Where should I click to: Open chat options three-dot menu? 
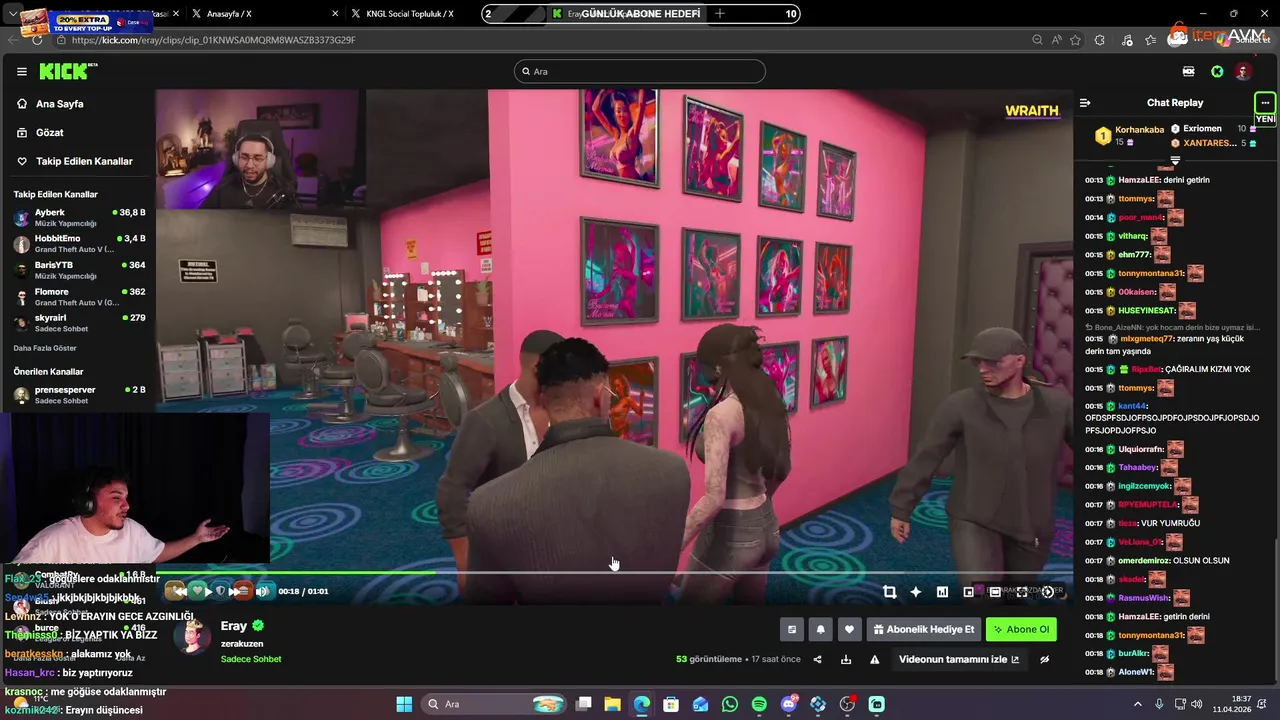point(1265,103)
